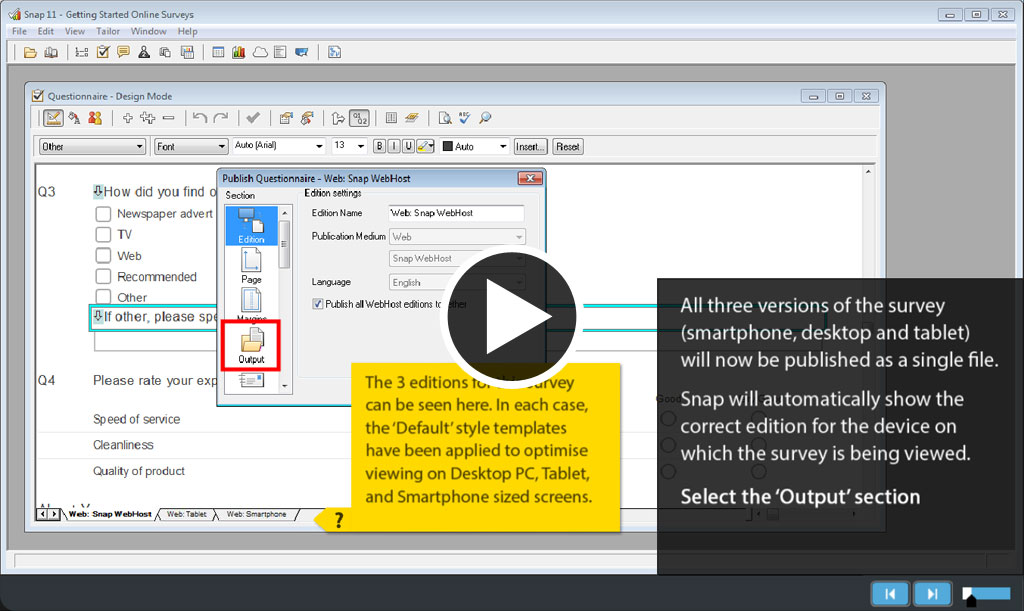
Task: Open the Tailor menu
Action: click(x=108, y=31)
